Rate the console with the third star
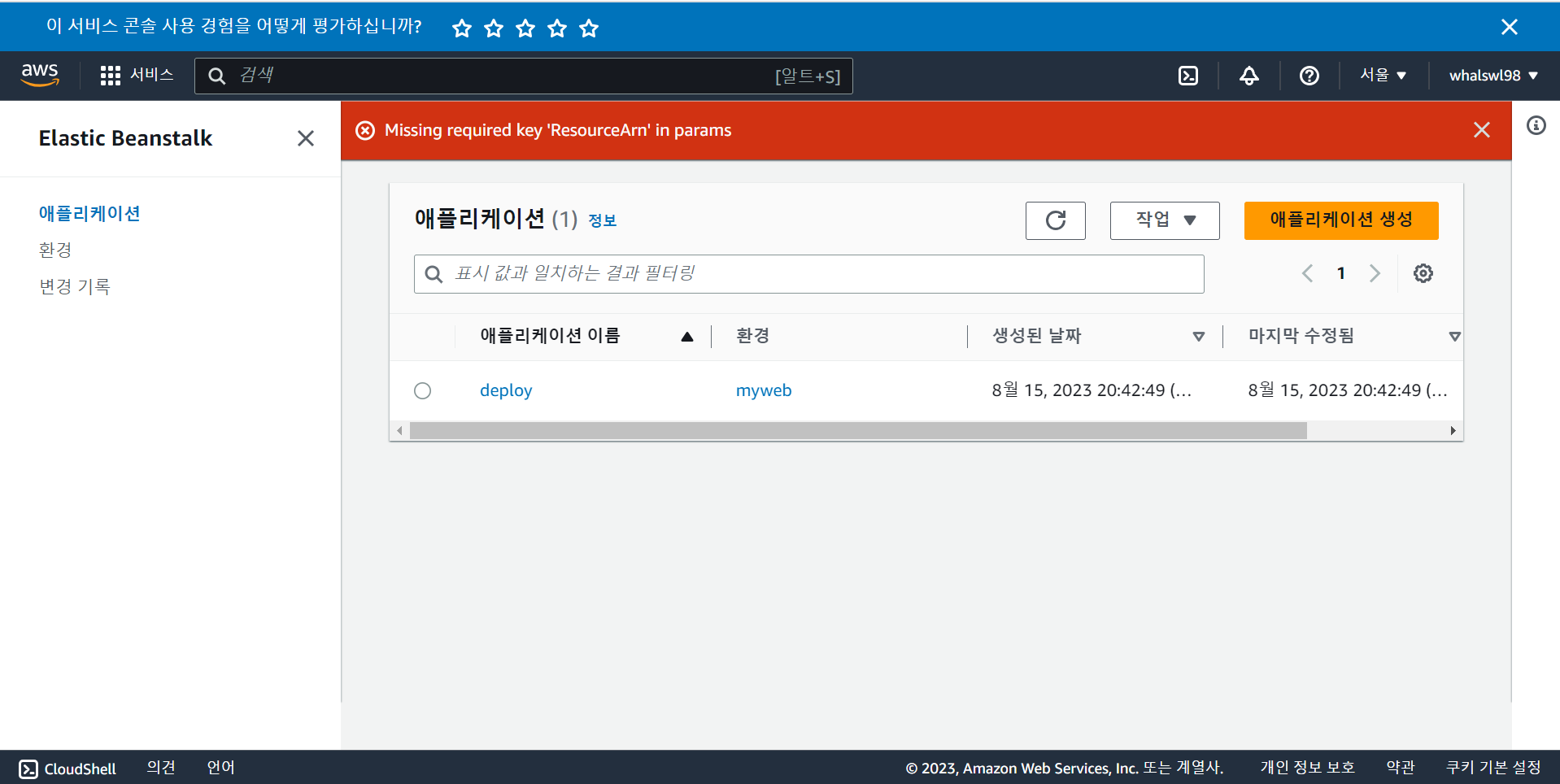Viewport: 1560px width, 784px height. click(x=525, y=28)
